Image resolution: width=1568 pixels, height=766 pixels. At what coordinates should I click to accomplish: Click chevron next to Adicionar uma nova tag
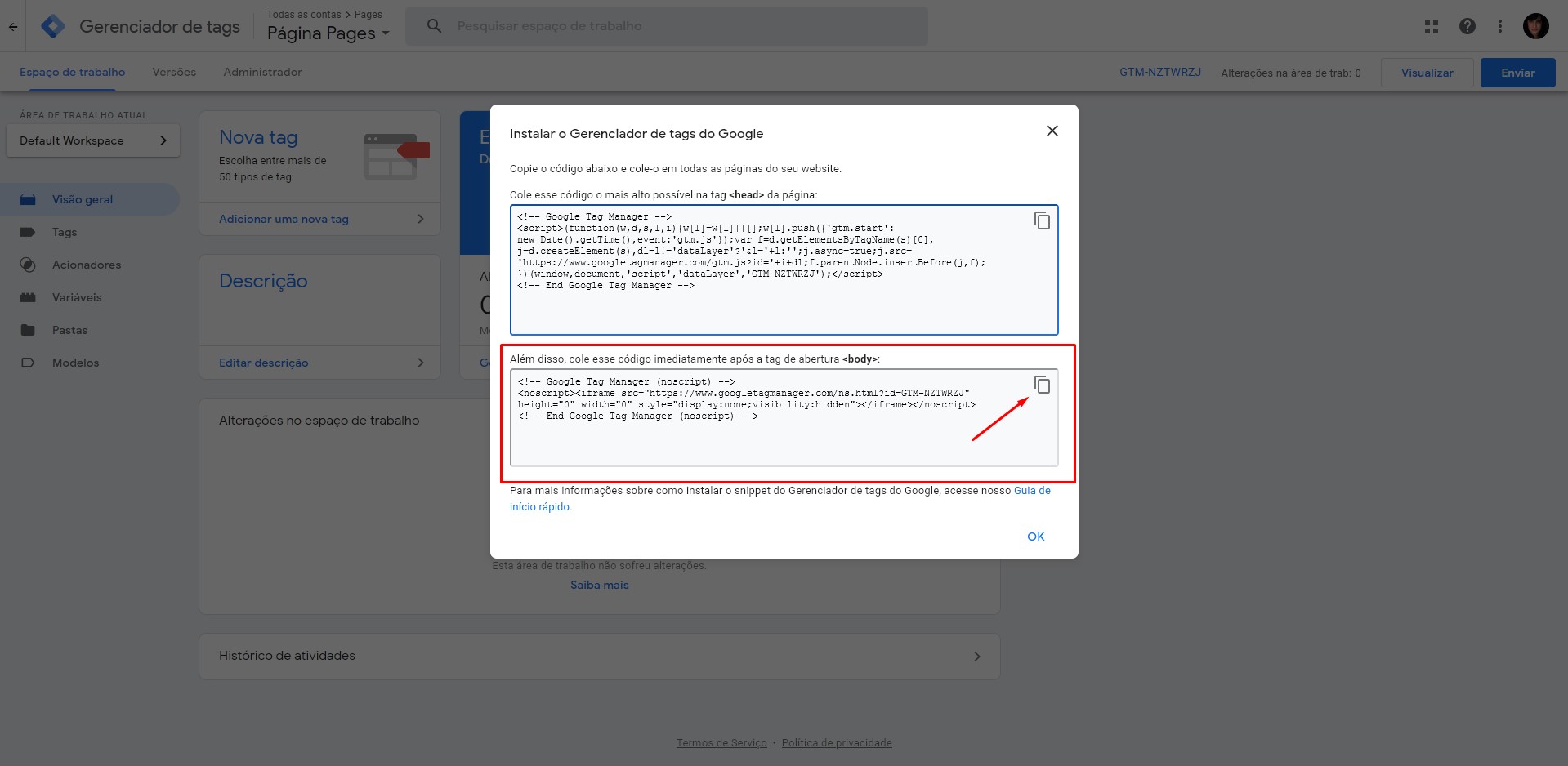pyautogui.click(x=421, y=219)
